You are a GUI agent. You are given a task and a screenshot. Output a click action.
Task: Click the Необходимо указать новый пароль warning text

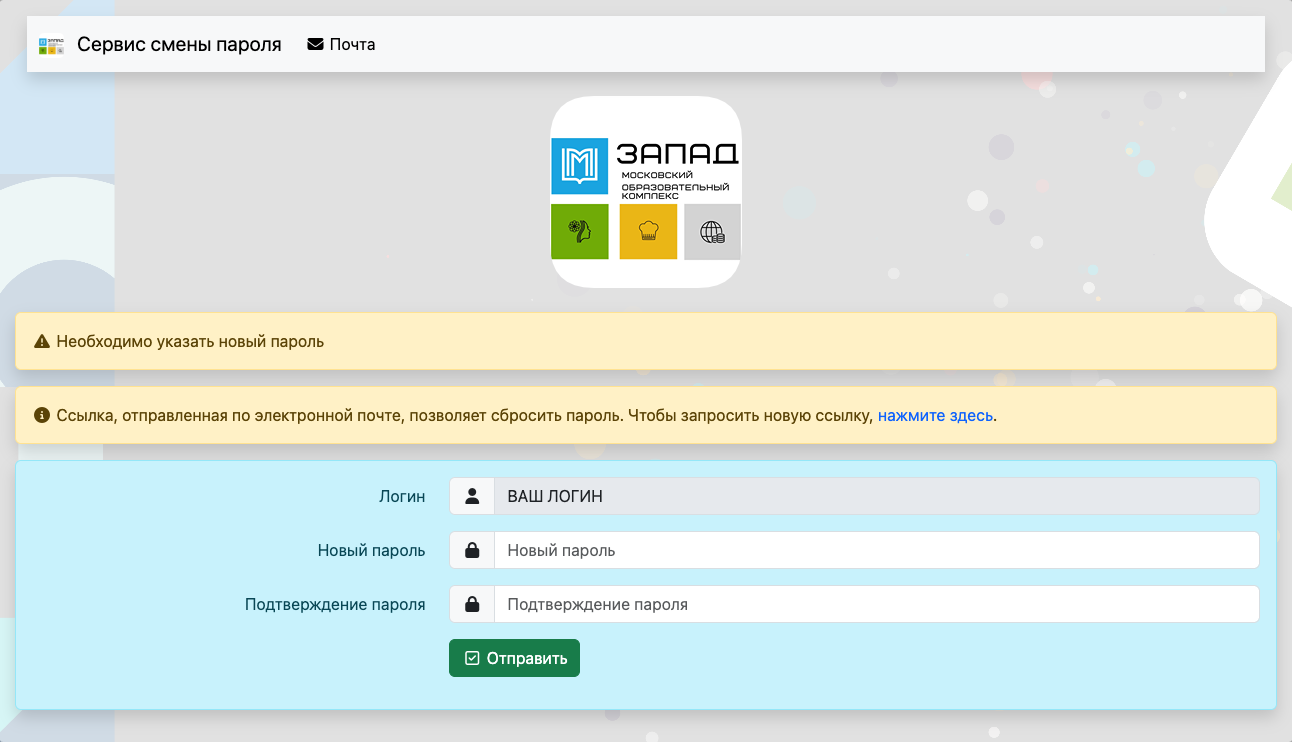point(190,342)
